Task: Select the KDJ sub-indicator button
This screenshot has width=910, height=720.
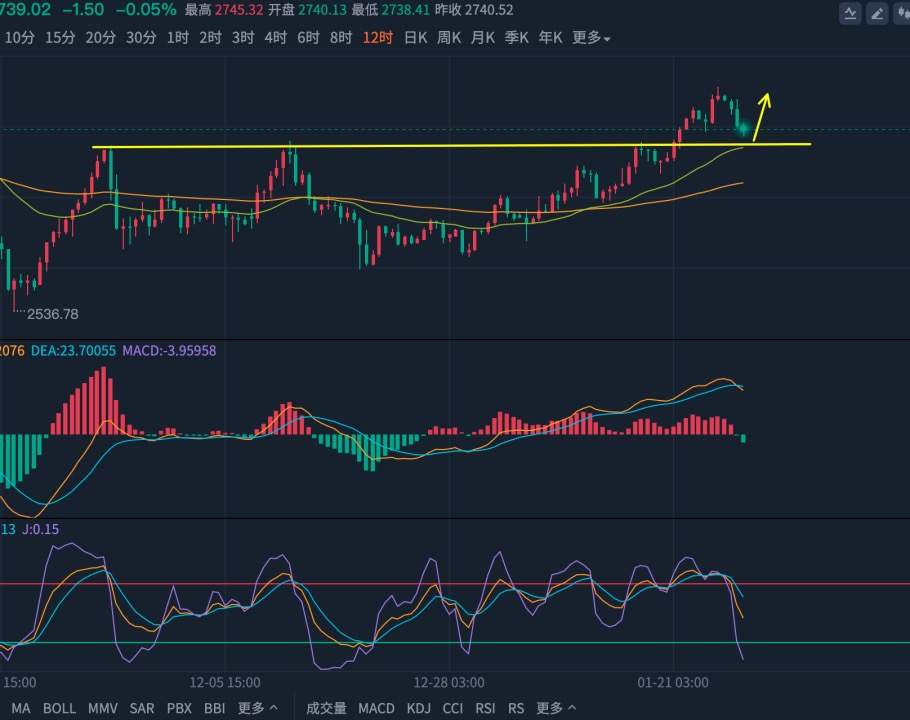Action: pos(418,708)
